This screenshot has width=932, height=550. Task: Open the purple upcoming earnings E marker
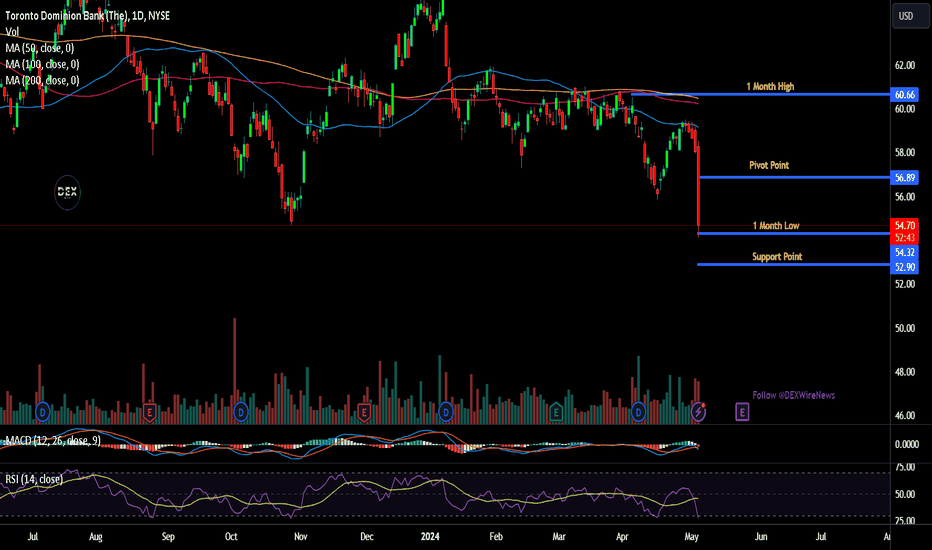click(741, 411)
